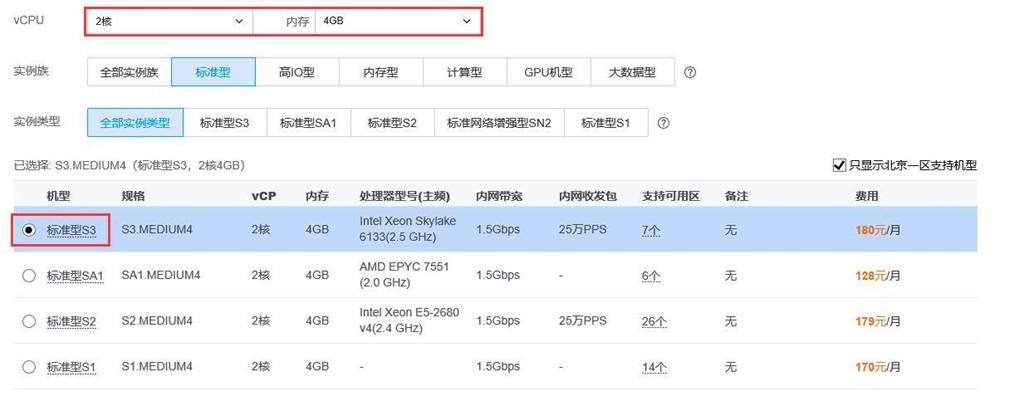Filter by 标准型SA1 instance type button
Image resolution: width=1024 pixels, height=401 pixels.
coord(309,123)
